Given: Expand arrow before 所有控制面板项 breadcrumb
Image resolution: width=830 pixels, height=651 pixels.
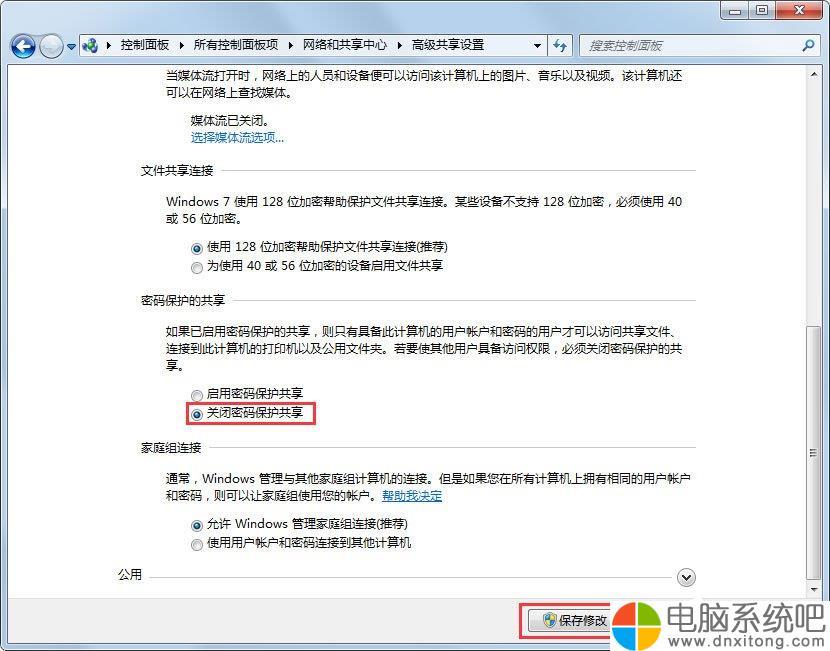Looking at the screenshot, I should coord(182,46).
